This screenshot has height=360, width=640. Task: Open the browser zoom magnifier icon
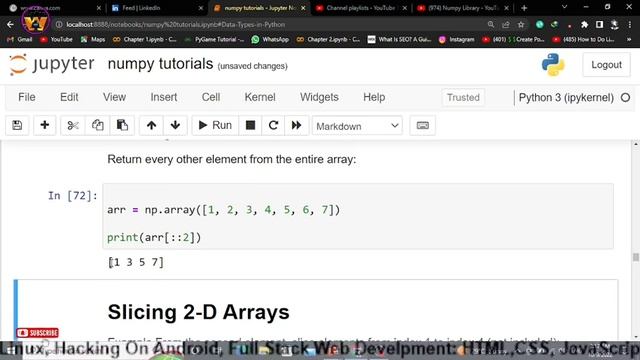coord(491,24)
